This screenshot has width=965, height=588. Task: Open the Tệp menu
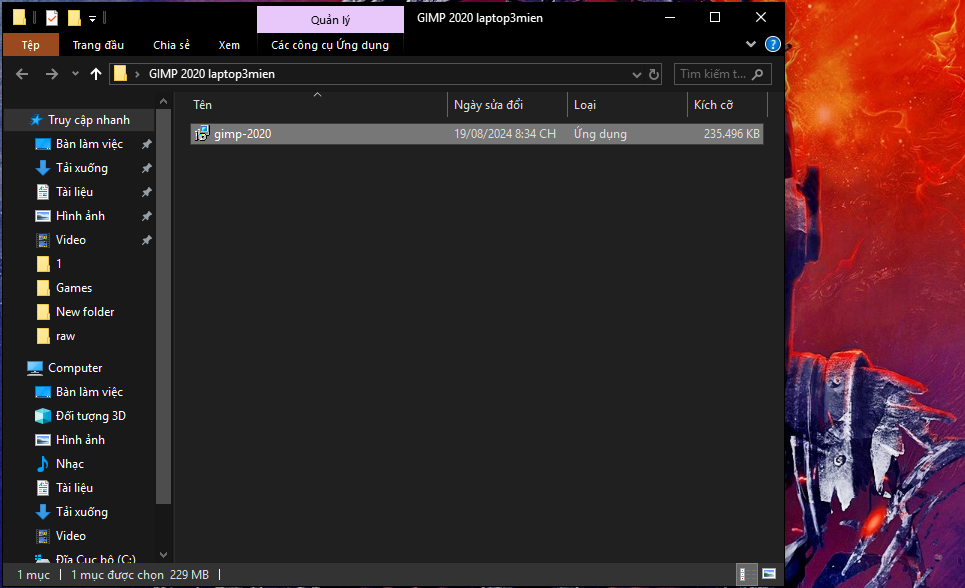[30, 45]
